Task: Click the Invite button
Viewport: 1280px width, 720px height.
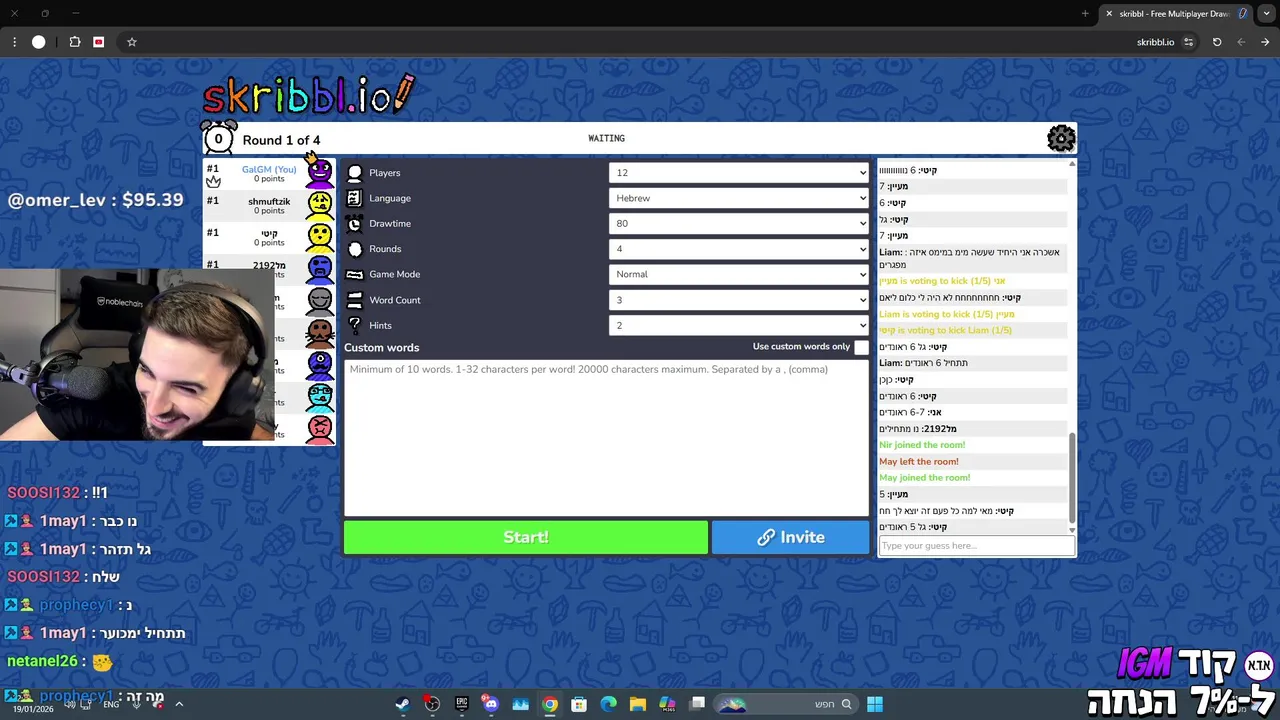Action: coord(791,537)
